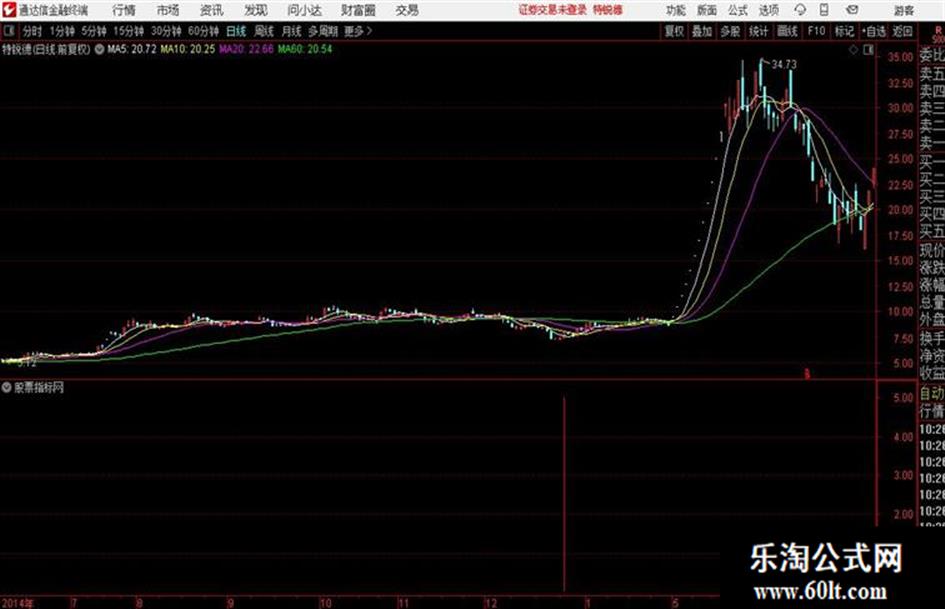Click the 证券交易未登录 login link
The width and height of the screenshot is (945, 609).
click(x=553, y=10)
